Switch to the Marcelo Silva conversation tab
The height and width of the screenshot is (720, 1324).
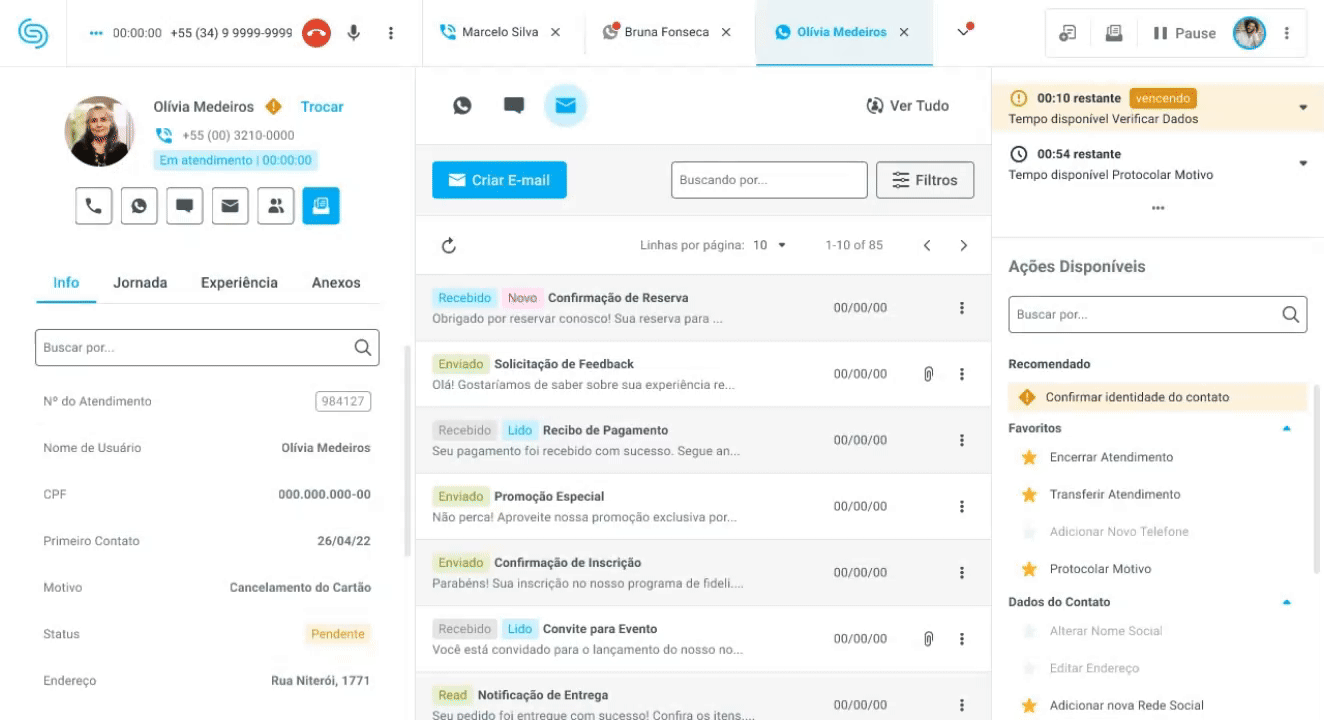click(499, 32)
